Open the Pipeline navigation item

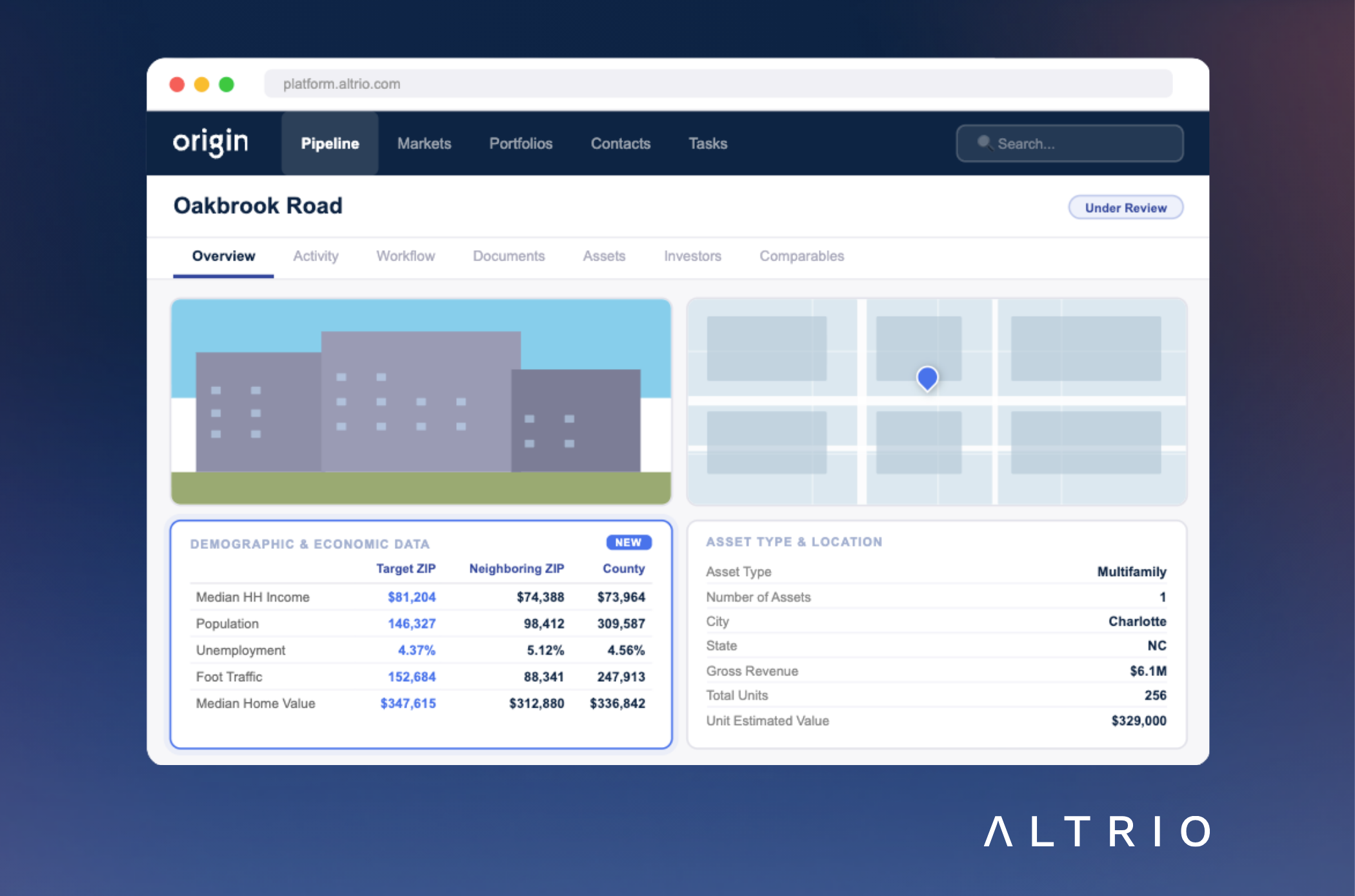tap(330, 143)
